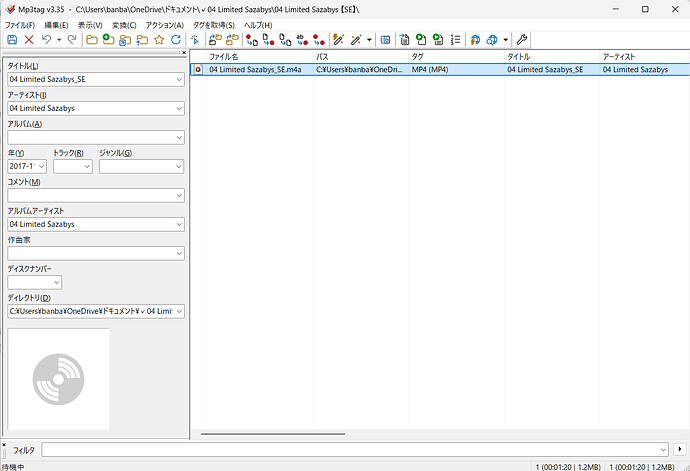Click the wrench options icon
690x471 pixels.
pos(522,40)
